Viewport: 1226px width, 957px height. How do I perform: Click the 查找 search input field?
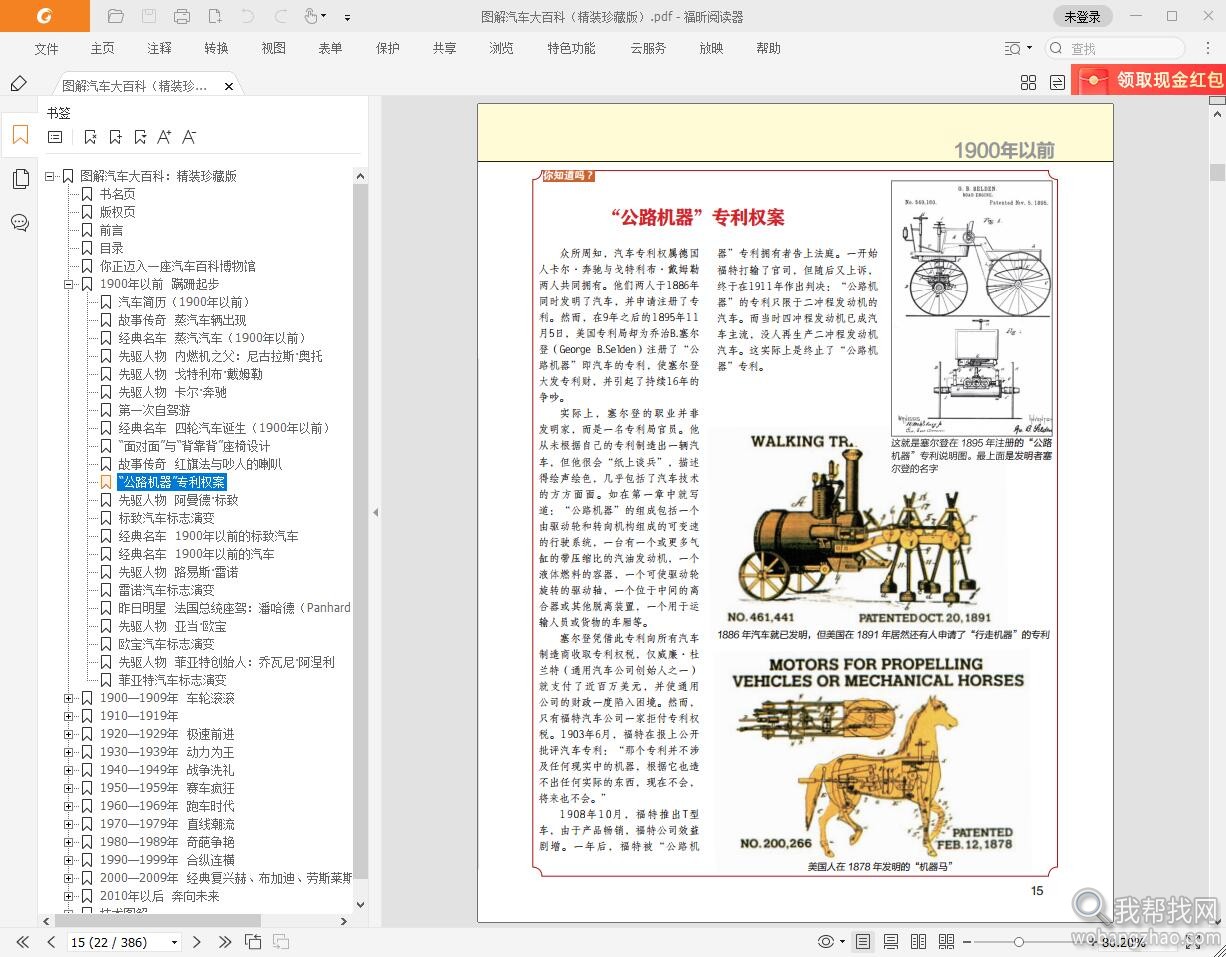1115,48
